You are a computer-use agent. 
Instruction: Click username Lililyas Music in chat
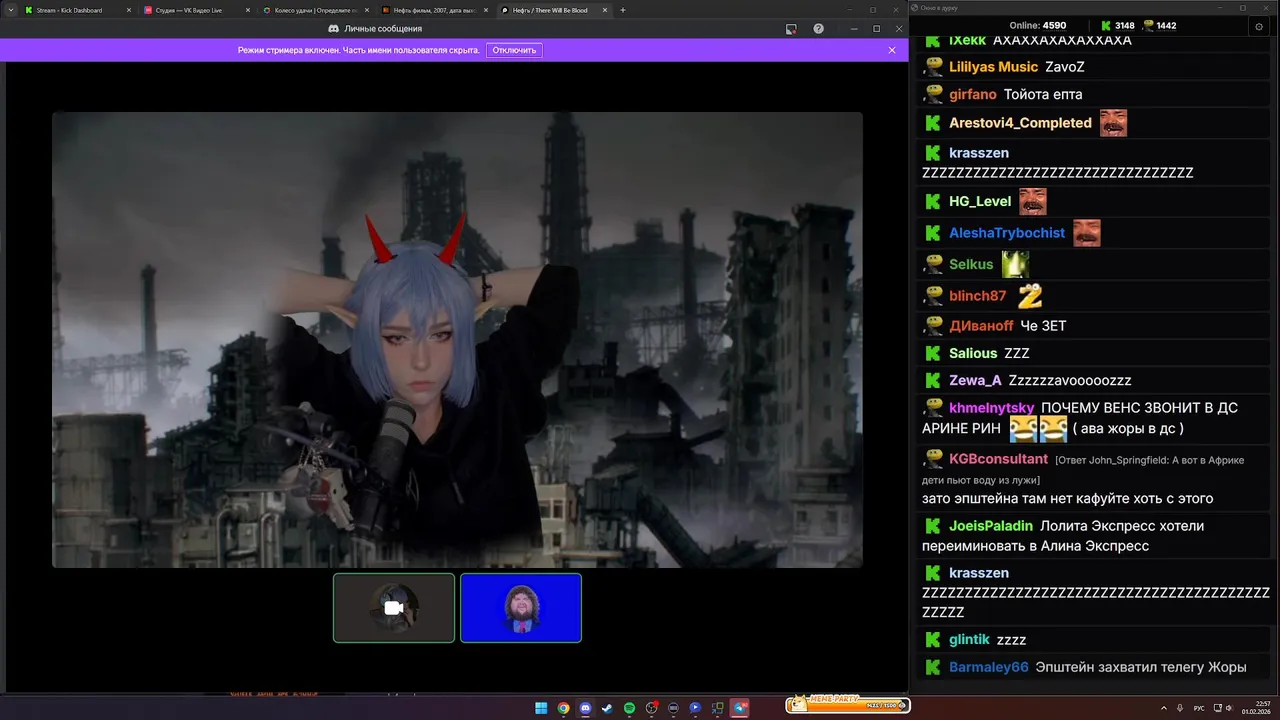tap(993, 67)
